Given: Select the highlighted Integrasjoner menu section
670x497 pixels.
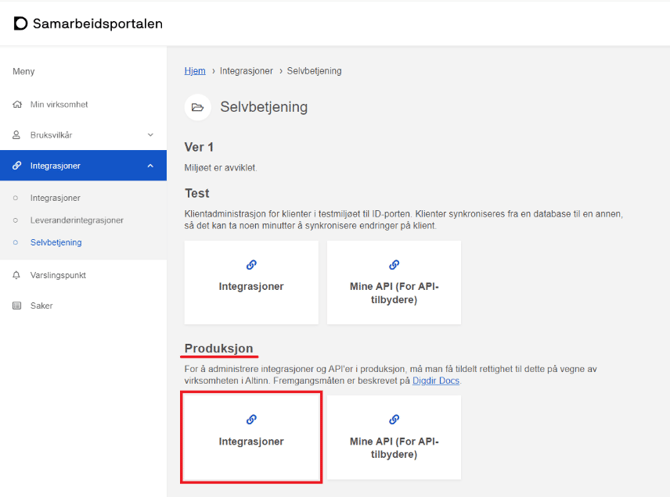Looking at the screenshot, I should coord(83,165).
